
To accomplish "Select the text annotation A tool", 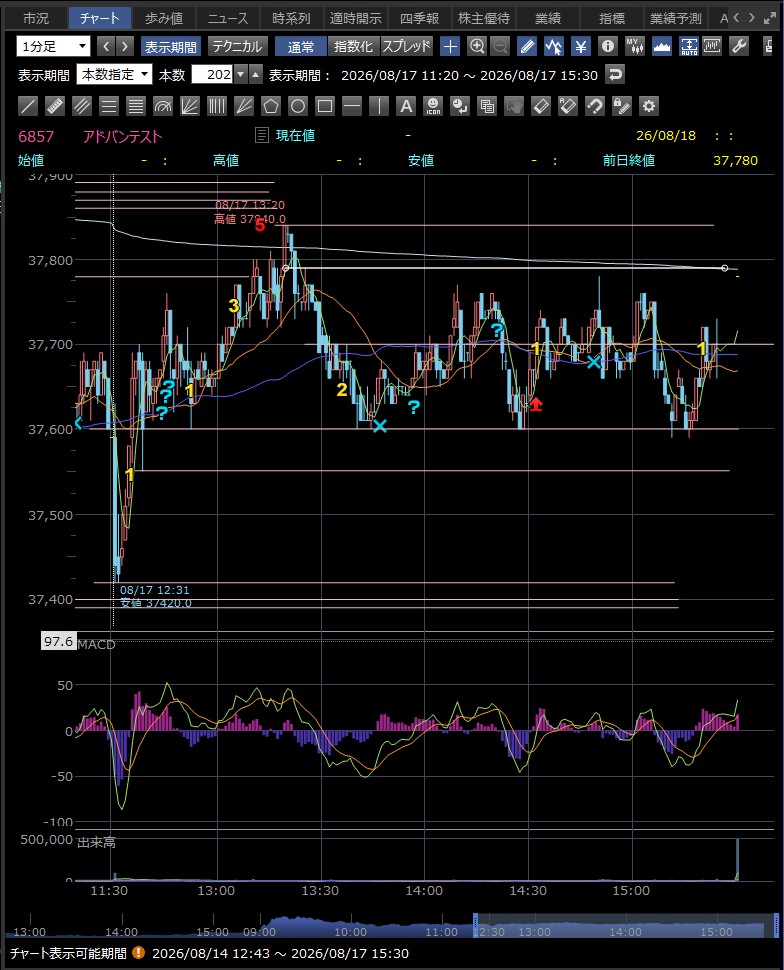I will click(x=406, y=106).
